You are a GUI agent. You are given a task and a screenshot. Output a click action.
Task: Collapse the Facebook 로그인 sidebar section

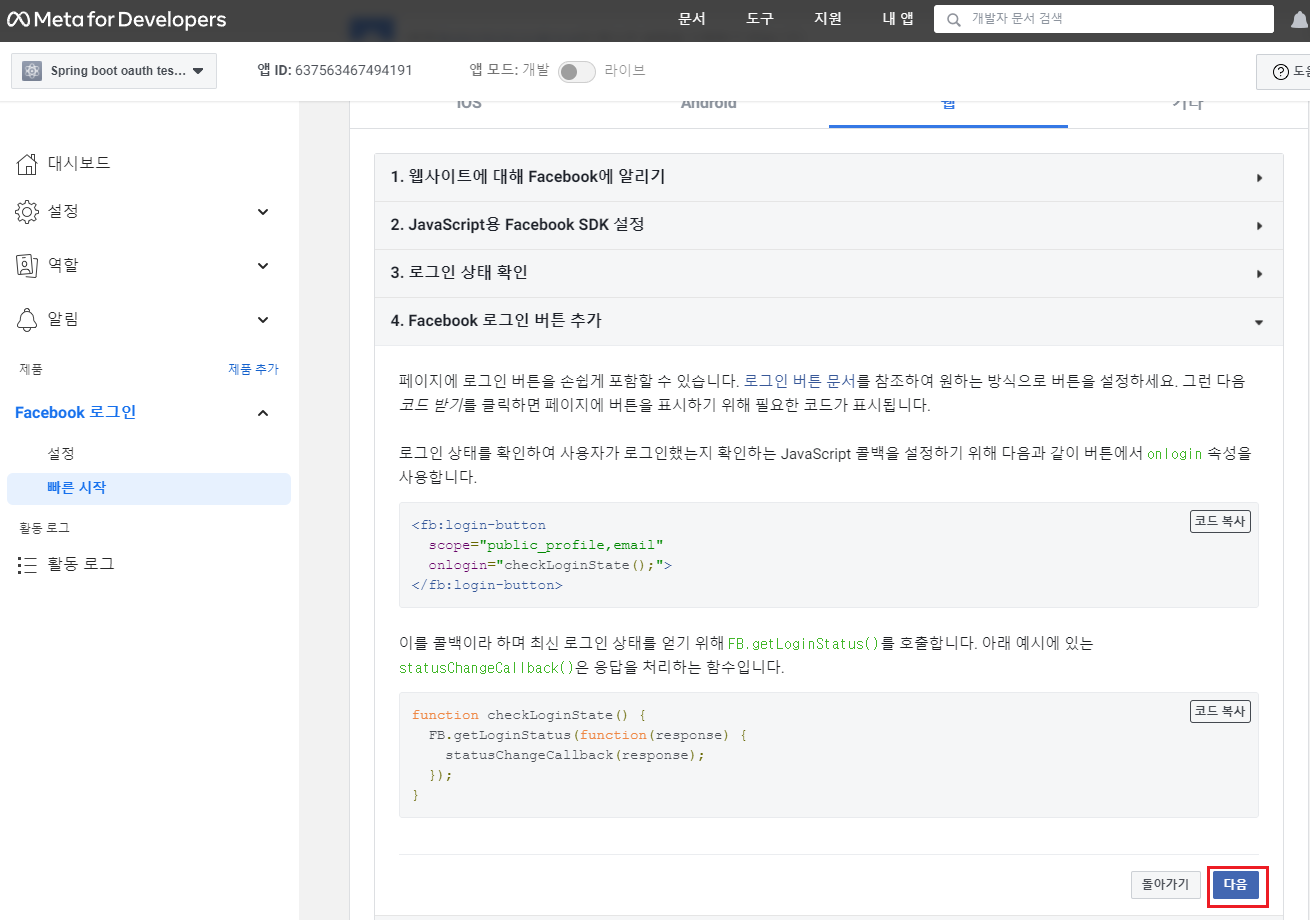coord(263,413)
